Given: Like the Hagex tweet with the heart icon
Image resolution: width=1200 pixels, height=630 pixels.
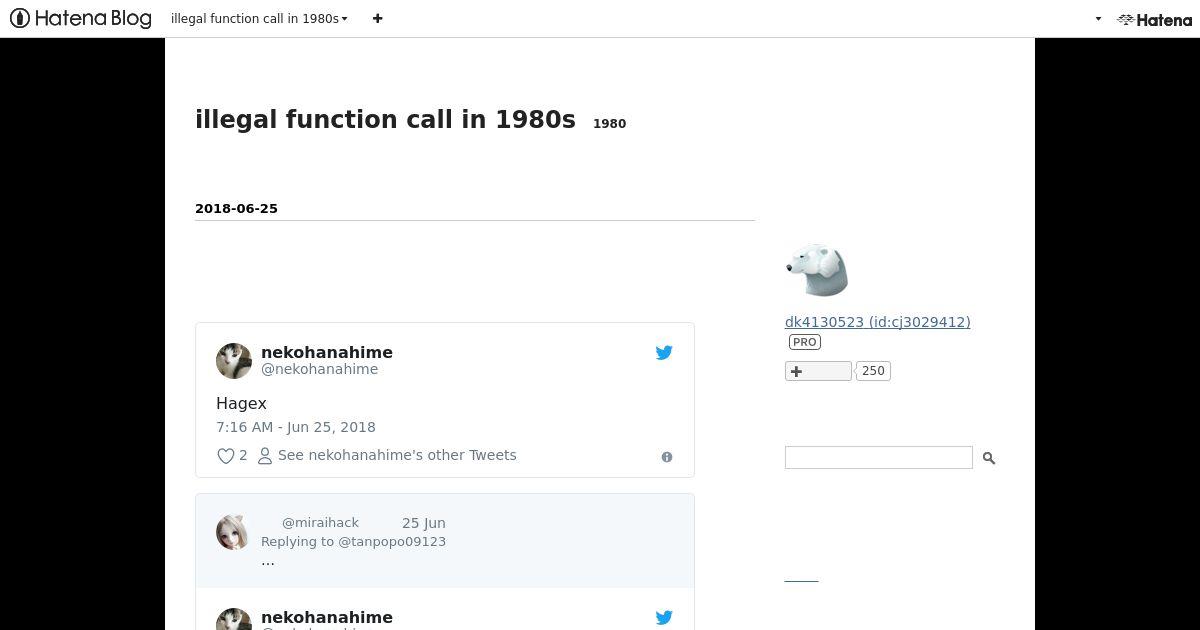Looking at the screenshot, I should pos(226,456).
